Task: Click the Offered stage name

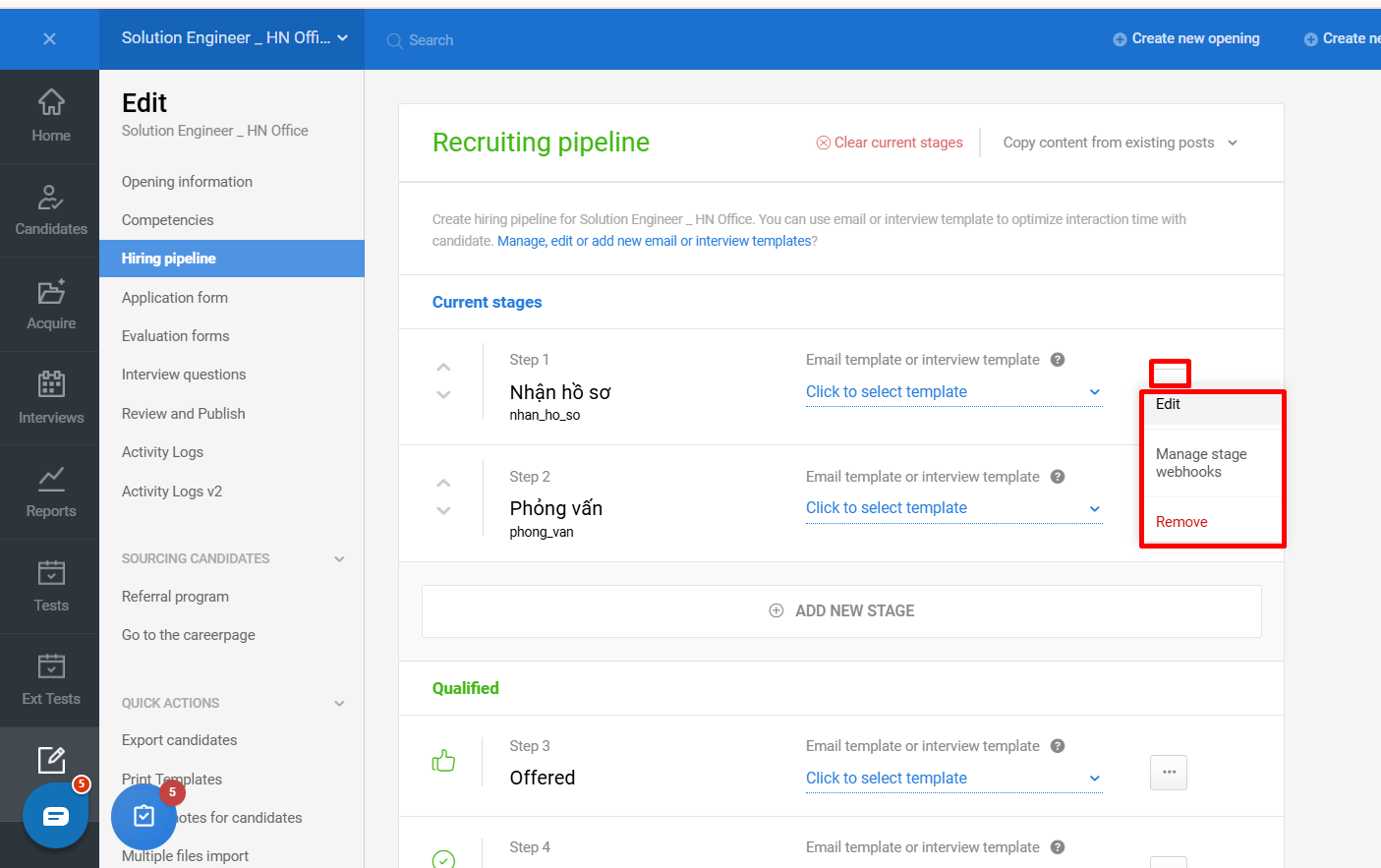Action: pyautogui.click(x=543, y=778)
